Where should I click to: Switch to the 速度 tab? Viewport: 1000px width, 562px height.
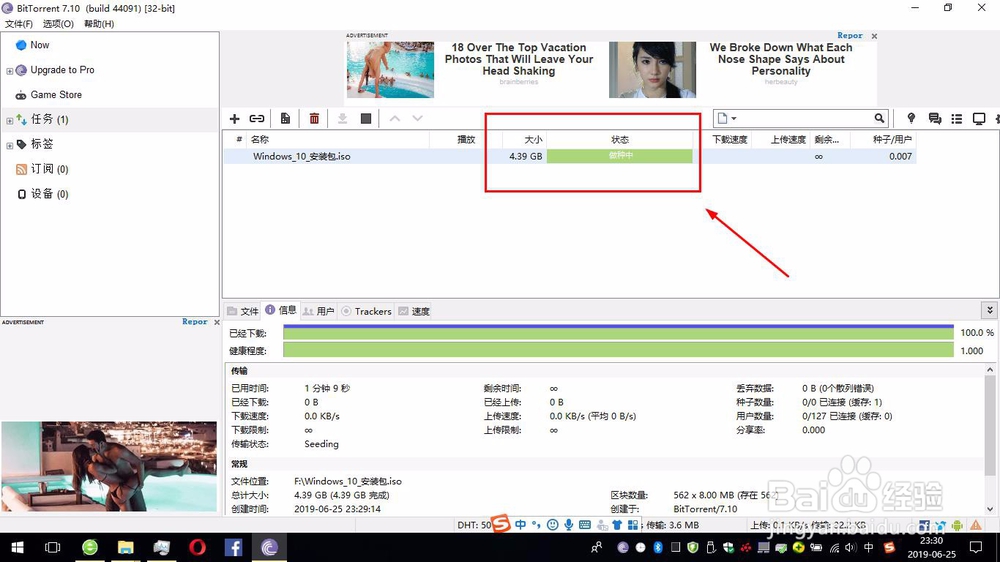coord(414,311)
